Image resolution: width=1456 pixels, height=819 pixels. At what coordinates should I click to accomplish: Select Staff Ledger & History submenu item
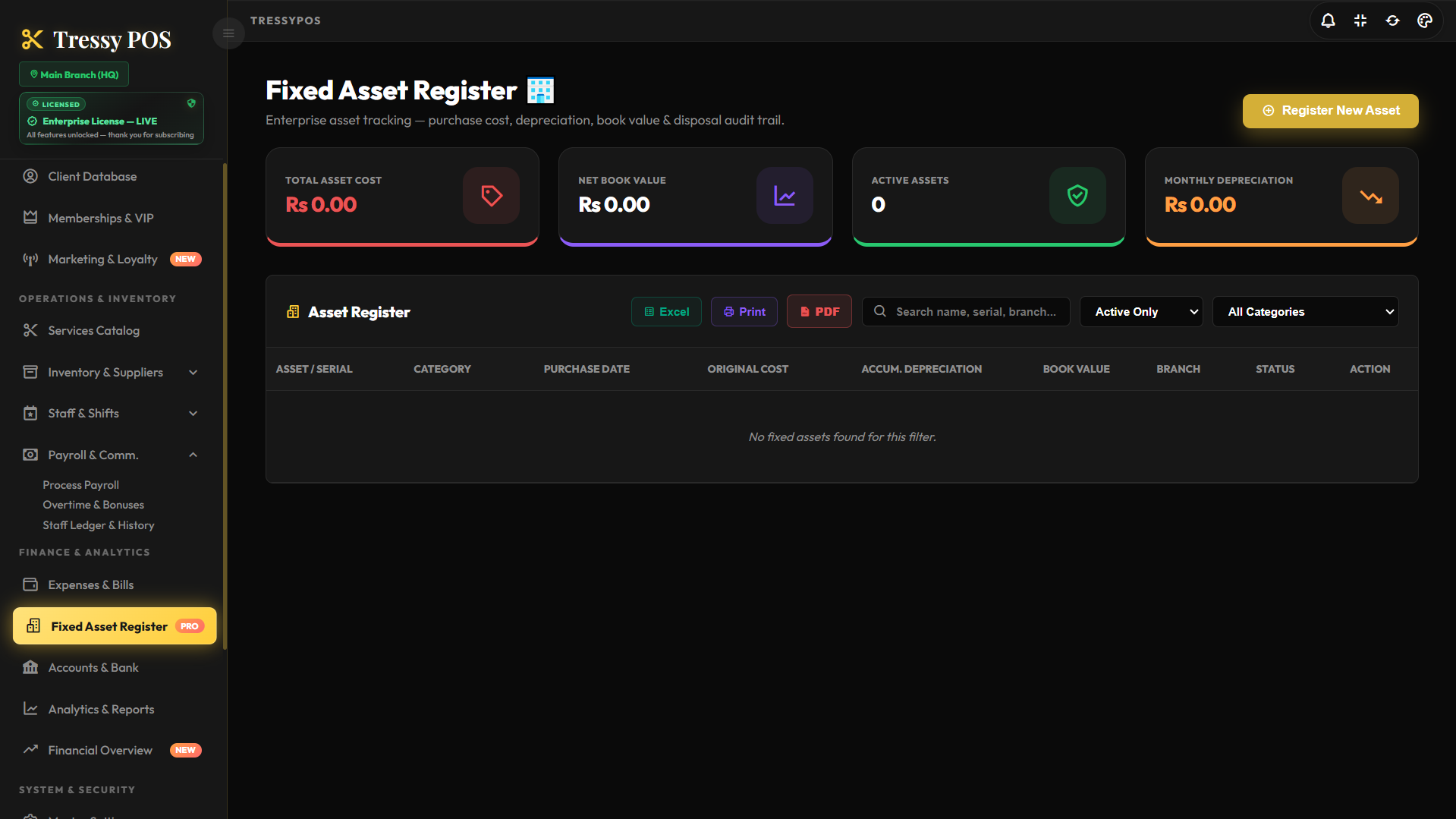point(99,525)
